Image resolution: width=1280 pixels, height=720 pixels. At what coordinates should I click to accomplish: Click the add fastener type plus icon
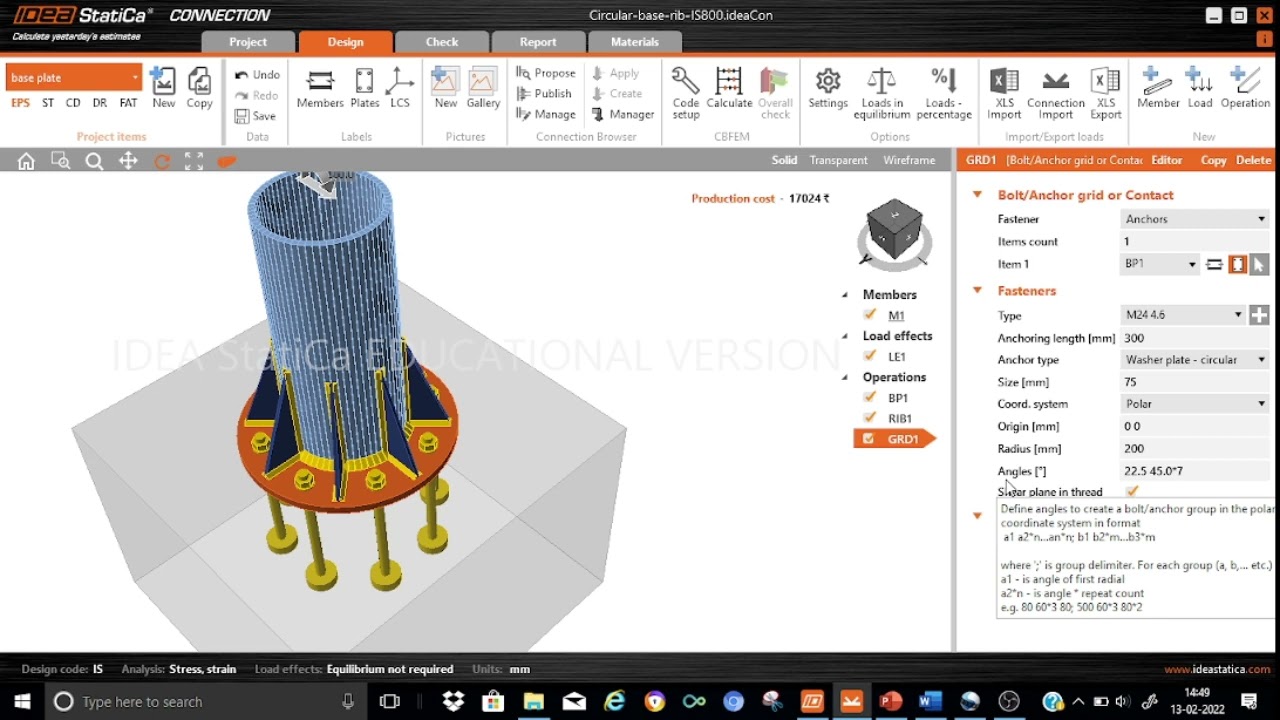coord(1259,315)
